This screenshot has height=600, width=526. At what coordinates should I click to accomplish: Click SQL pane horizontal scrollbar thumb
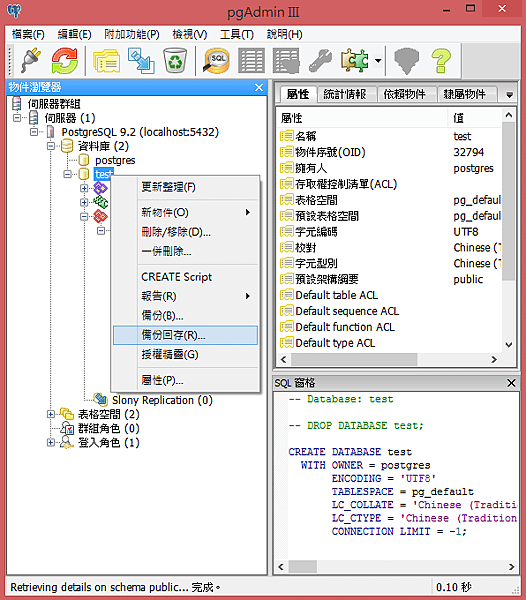tap(303, 566)
